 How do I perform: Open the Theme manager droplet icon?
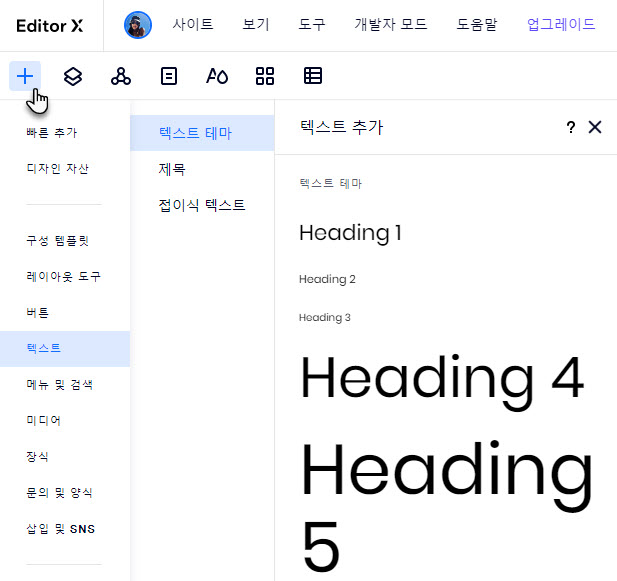(x=217, y=76)
